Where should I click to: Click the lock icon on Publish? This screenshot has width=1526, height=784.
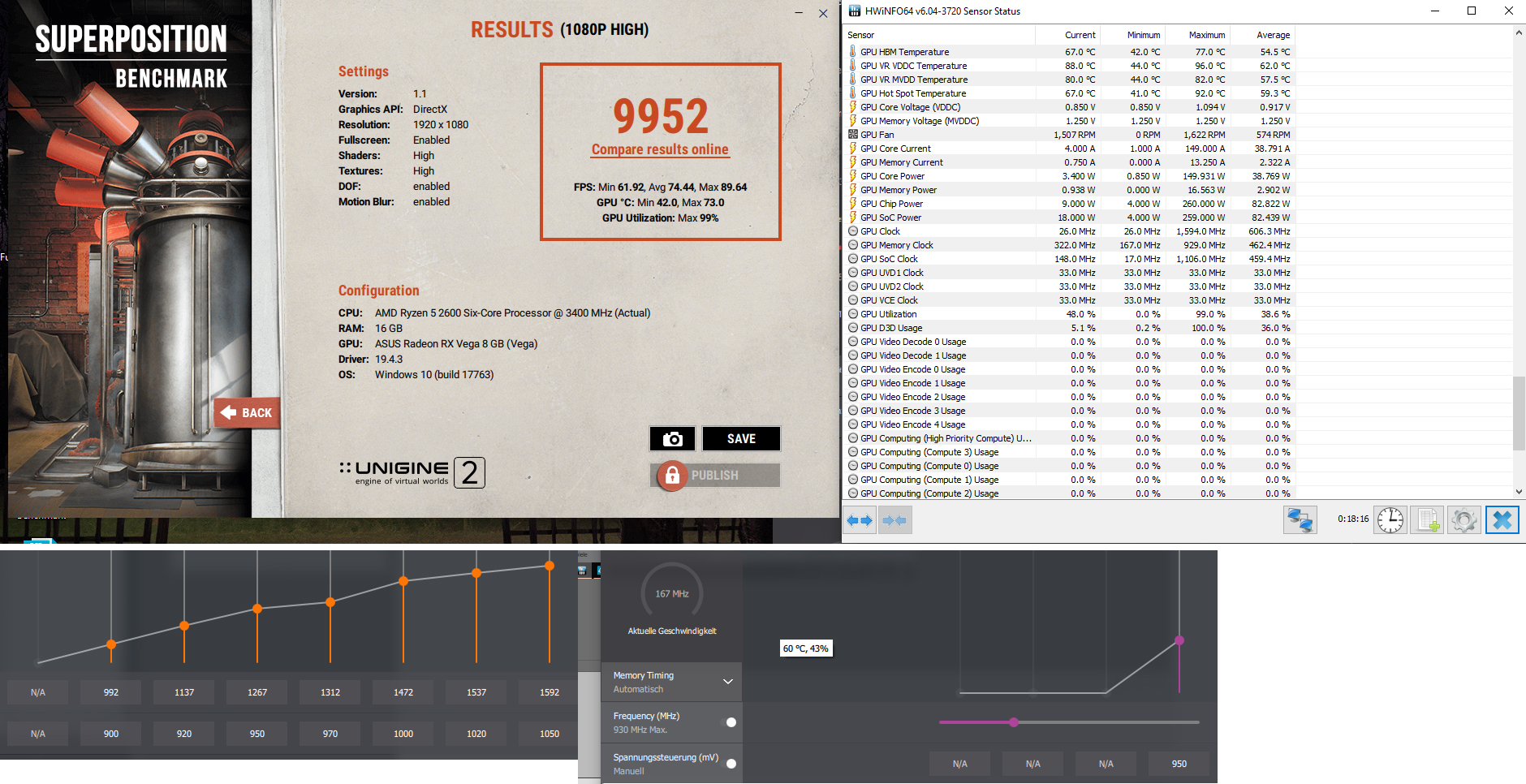click(x=672, y=476)
